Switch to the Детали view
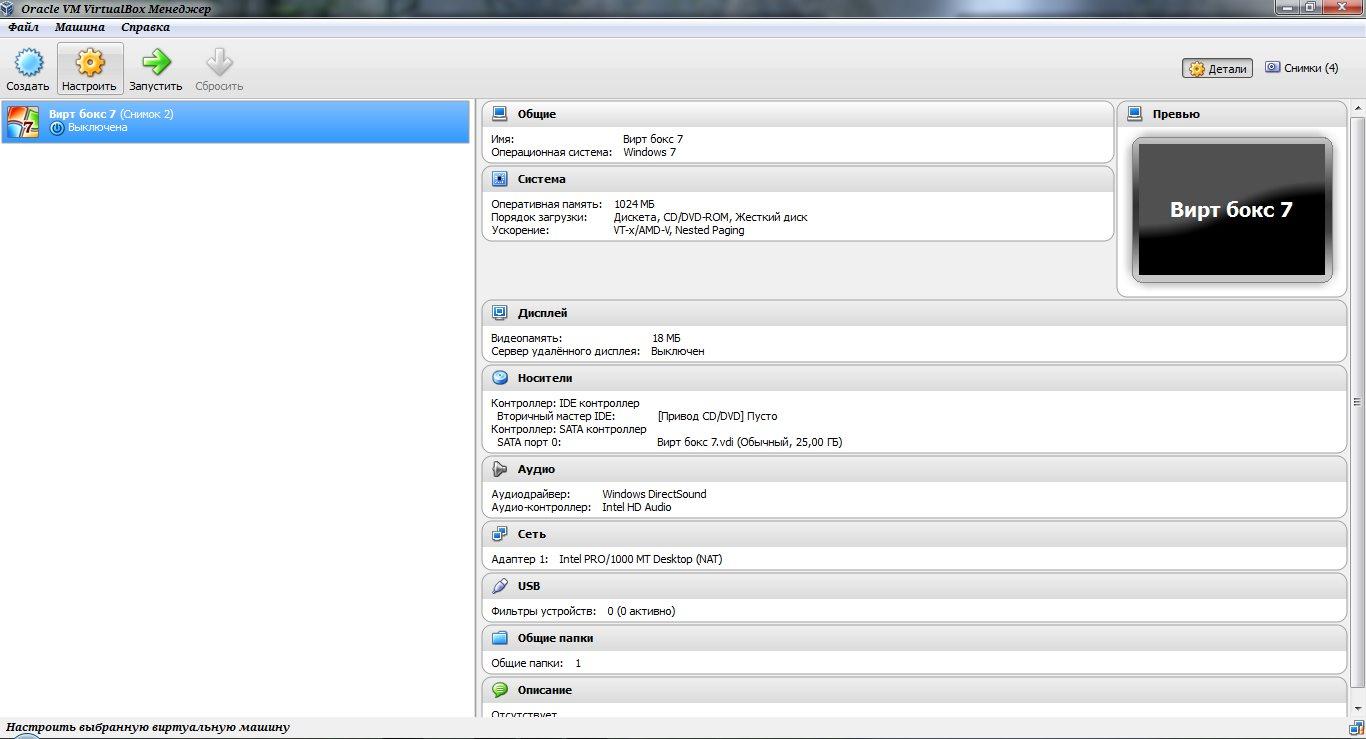The height and width of the screenshot is (739, 1366). [x=1217, y=68]
